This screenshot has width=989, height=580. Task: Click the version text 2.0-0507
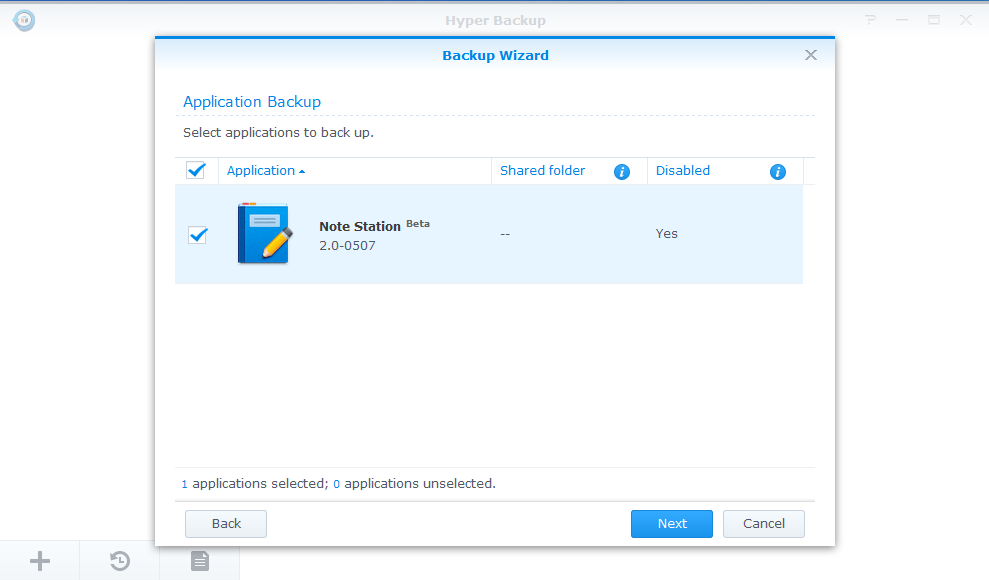pyautogui.click(x=347, y=246)
